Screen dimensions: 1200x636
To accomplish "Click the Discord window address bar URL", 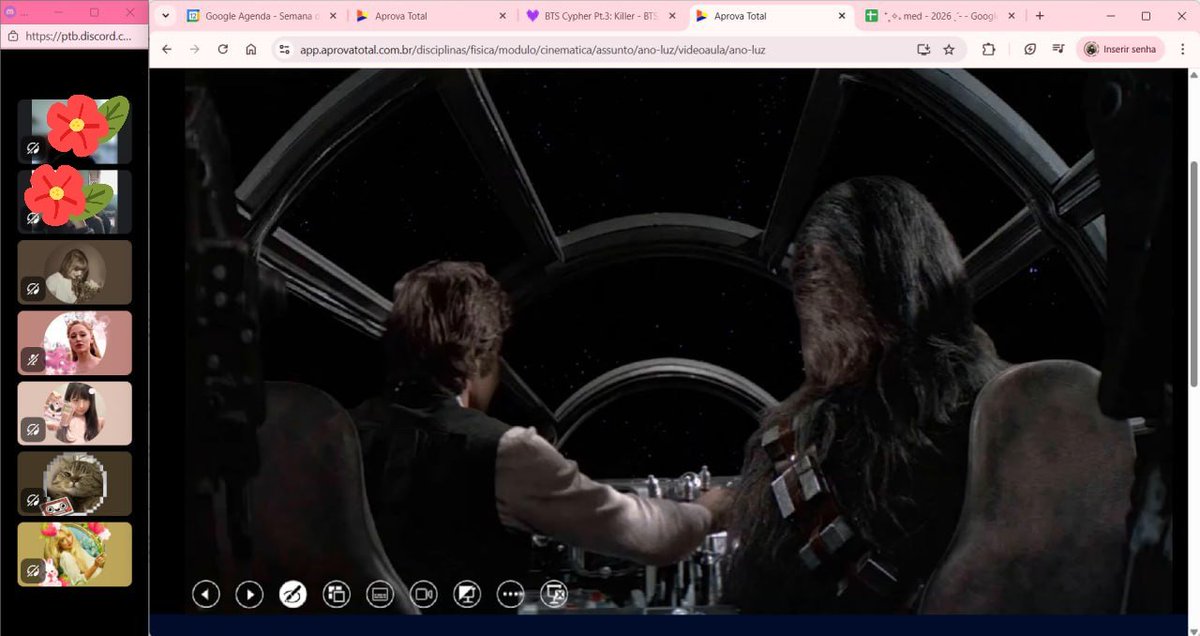I will [78, 36].
